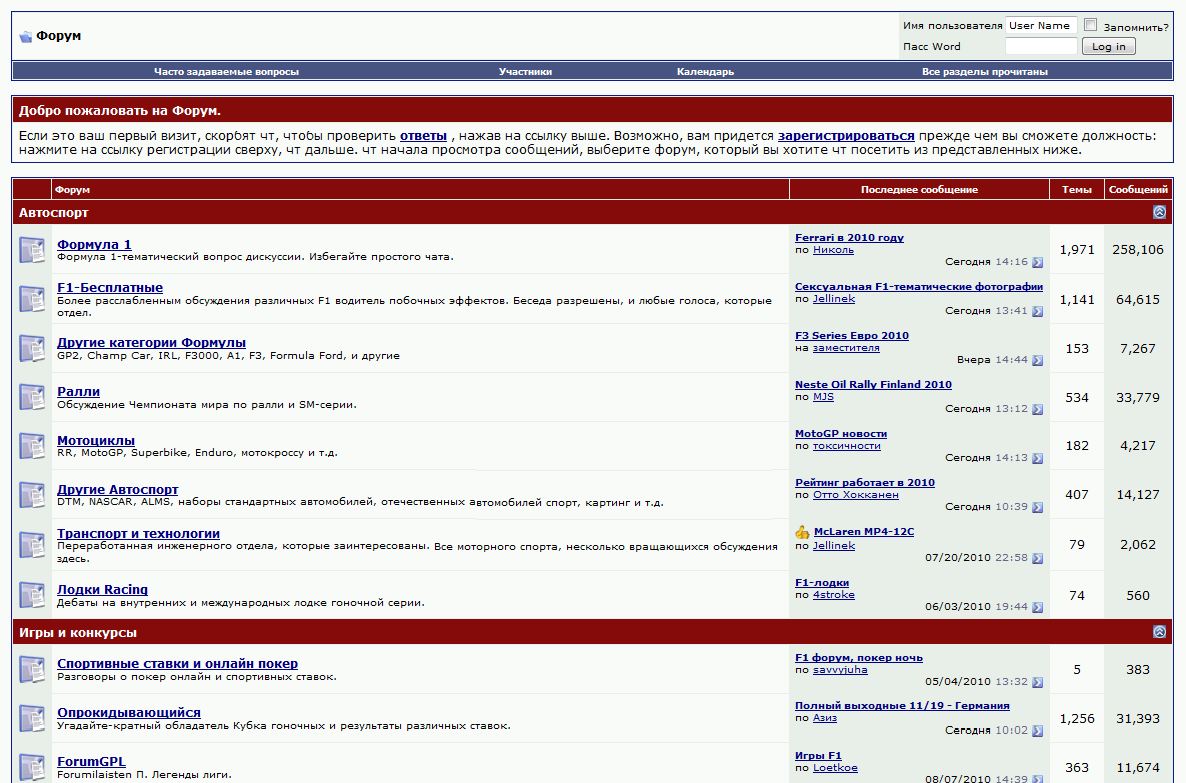Click the Форум title in the page header

[x=59, y=36]
